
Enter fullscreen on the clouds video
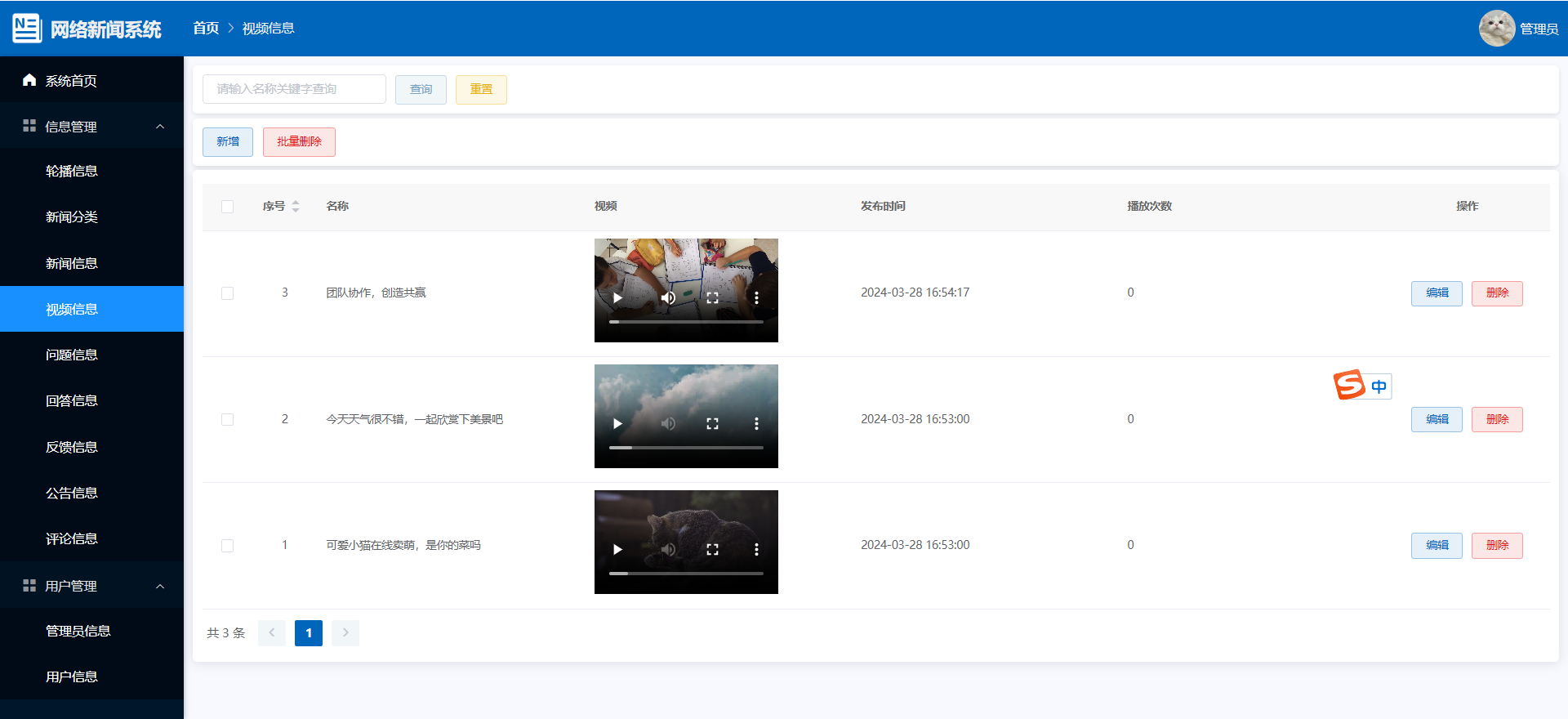712,424
